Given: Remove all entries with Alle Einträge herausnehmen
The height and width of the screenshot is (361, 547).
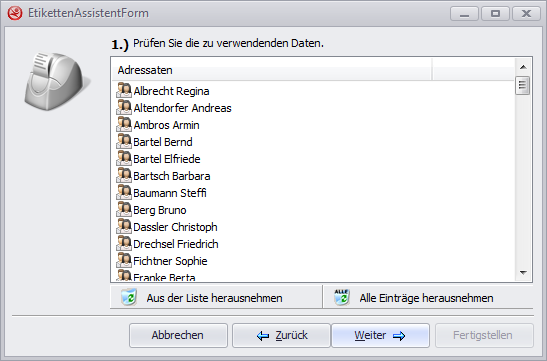Looking at the screenshot, I should click(428, 298).
